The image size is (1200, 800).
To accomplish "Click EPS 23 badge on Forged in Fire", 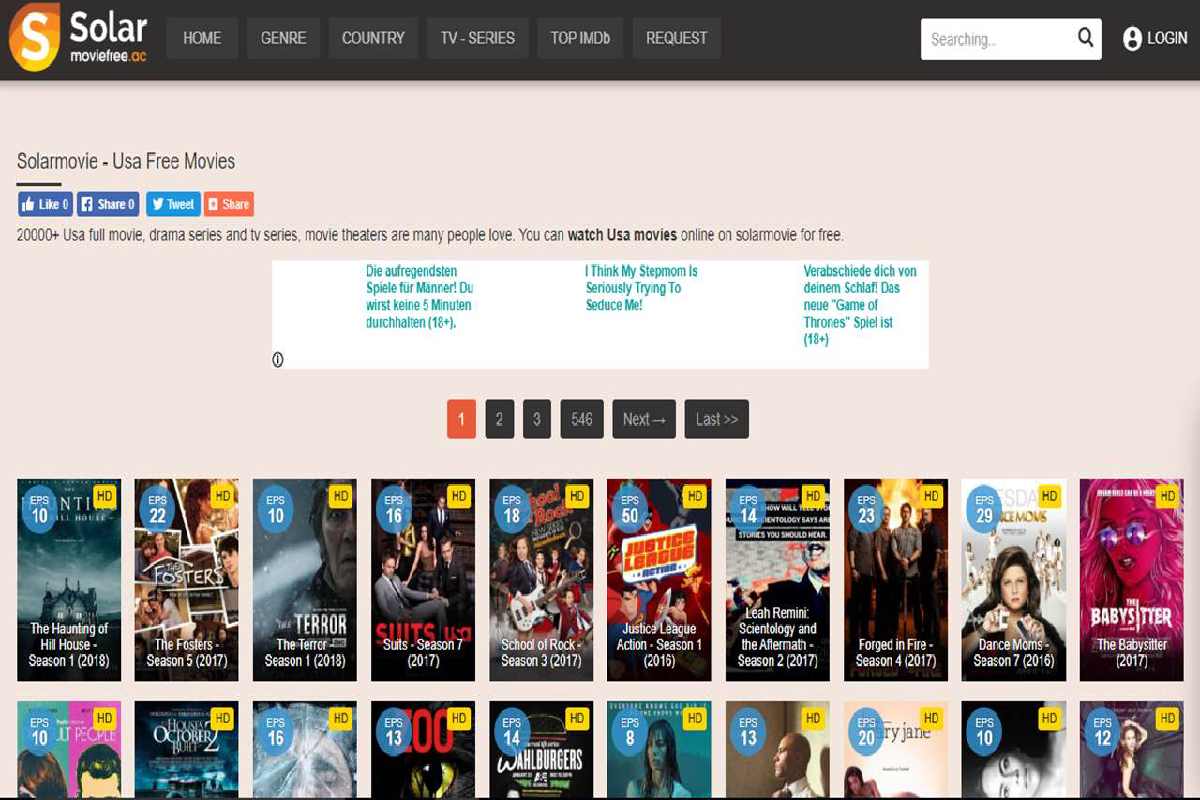I will coord(866,509).
